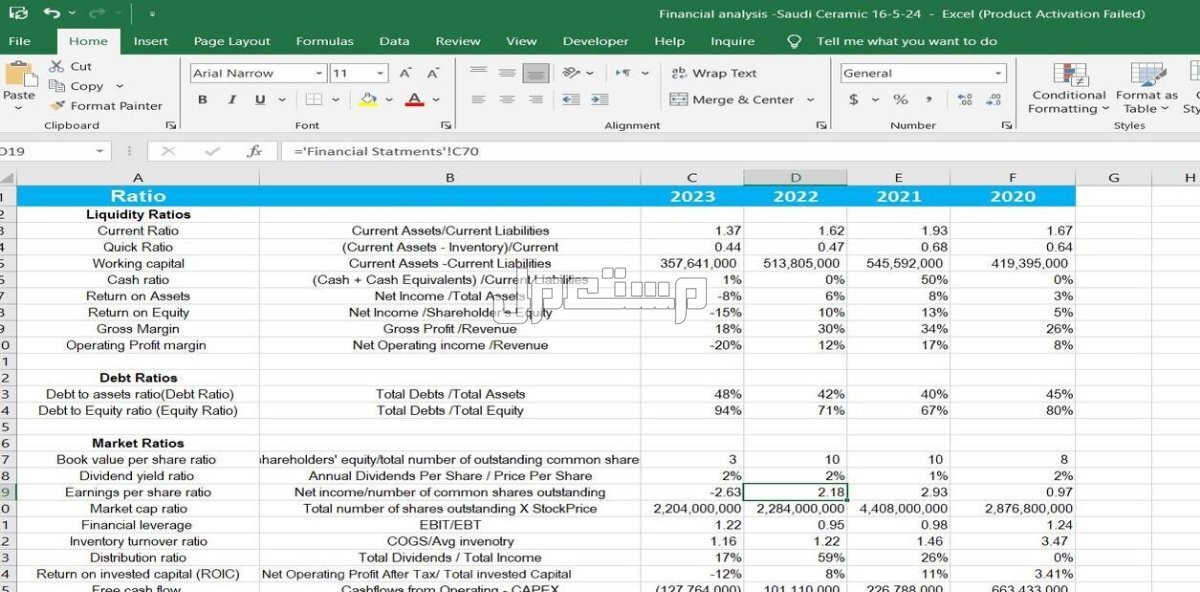Expand the General number format dropdown
Image resolution: width=1200 pixels, height=592 pixels.
click(x=998, y=73)
